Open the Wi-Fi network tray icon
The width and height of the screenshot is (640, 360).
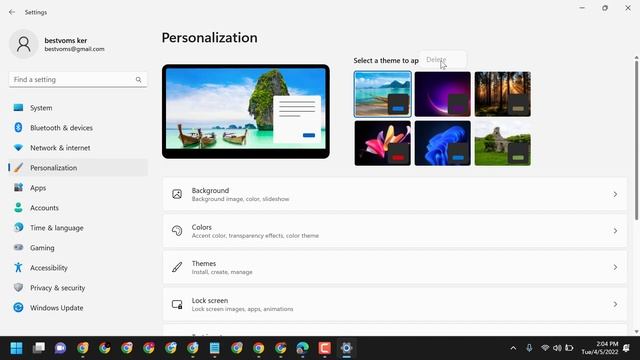(545, 348)
